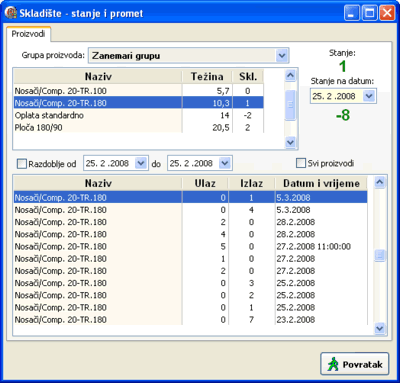Viewport: 400px width, 383px height.
Task: Click the application icon in the title bar
Action: 11,13
